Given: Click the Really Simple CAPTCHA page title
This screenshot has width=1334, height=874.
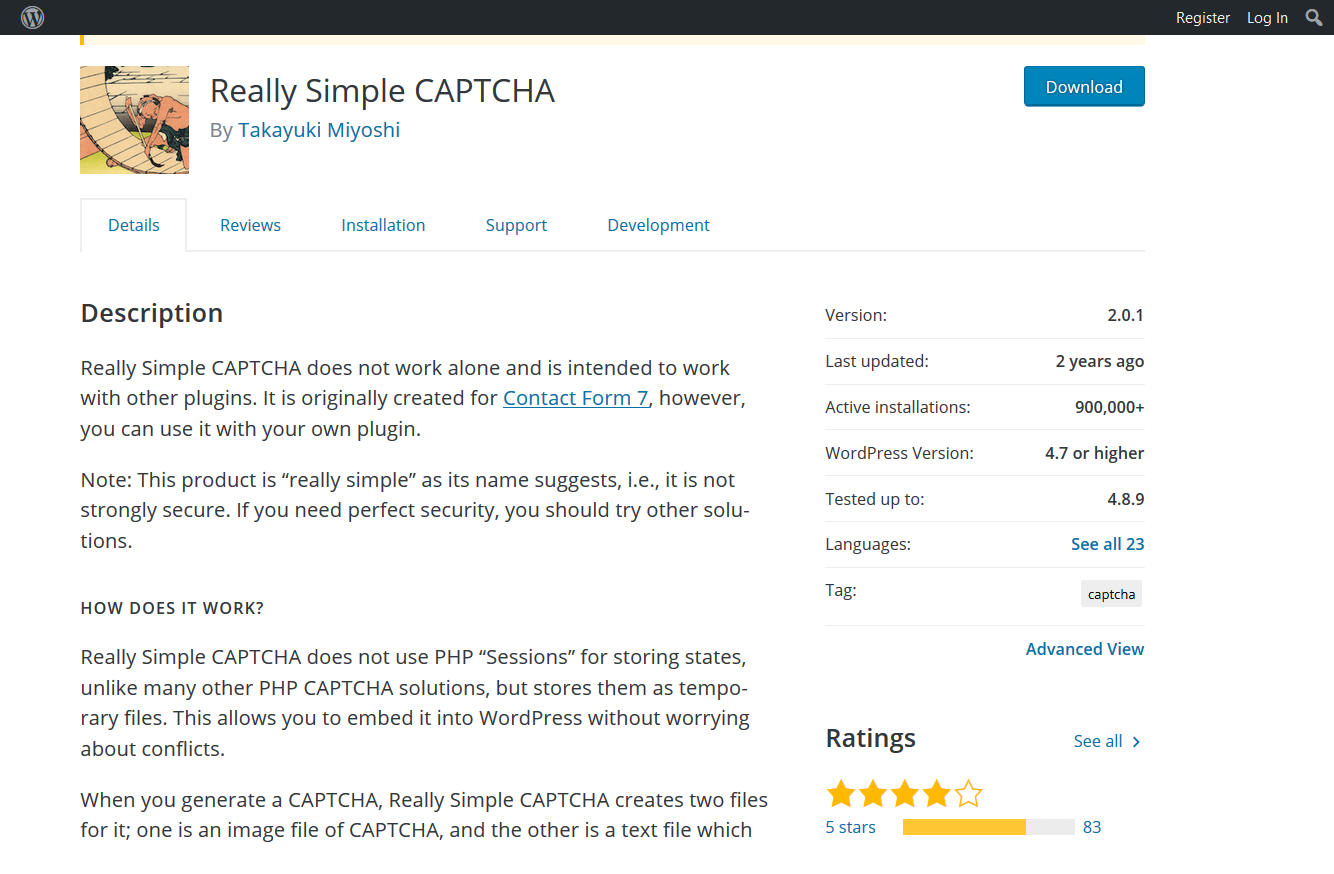Looking at the screenshot, I should point(382,91).
